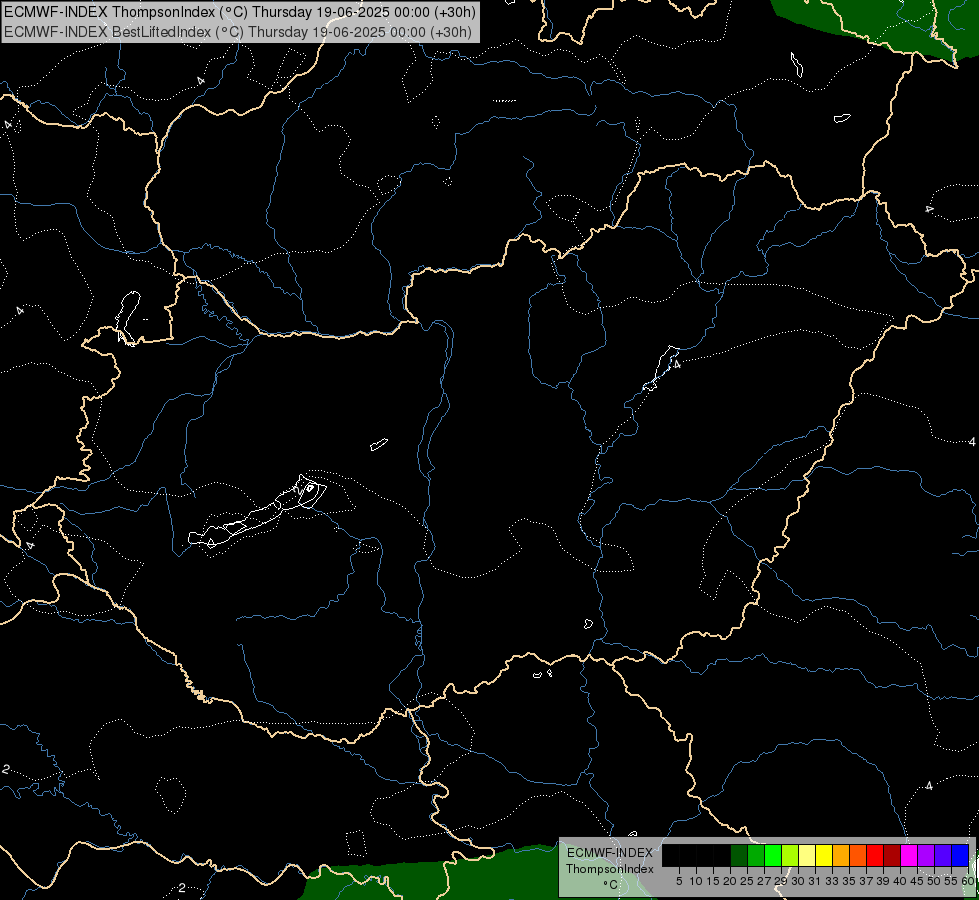Pick the purple 45–50 legend swatch
This screenshot has width=979, height=900.
[926, 855]
